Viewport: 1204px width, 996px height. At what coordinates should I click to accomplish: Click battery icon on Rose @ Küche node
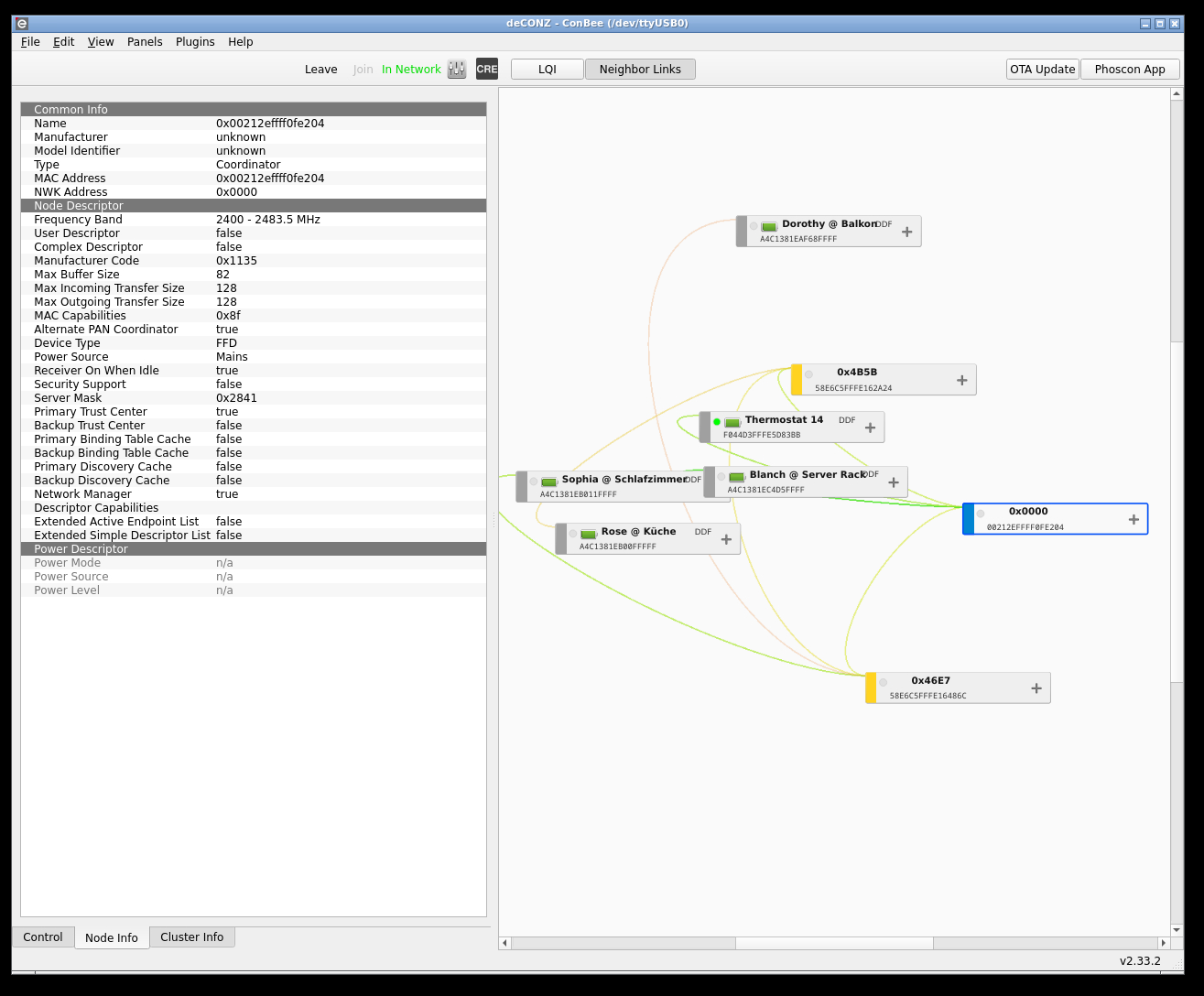pyautogui.click(x=589, y=534)
